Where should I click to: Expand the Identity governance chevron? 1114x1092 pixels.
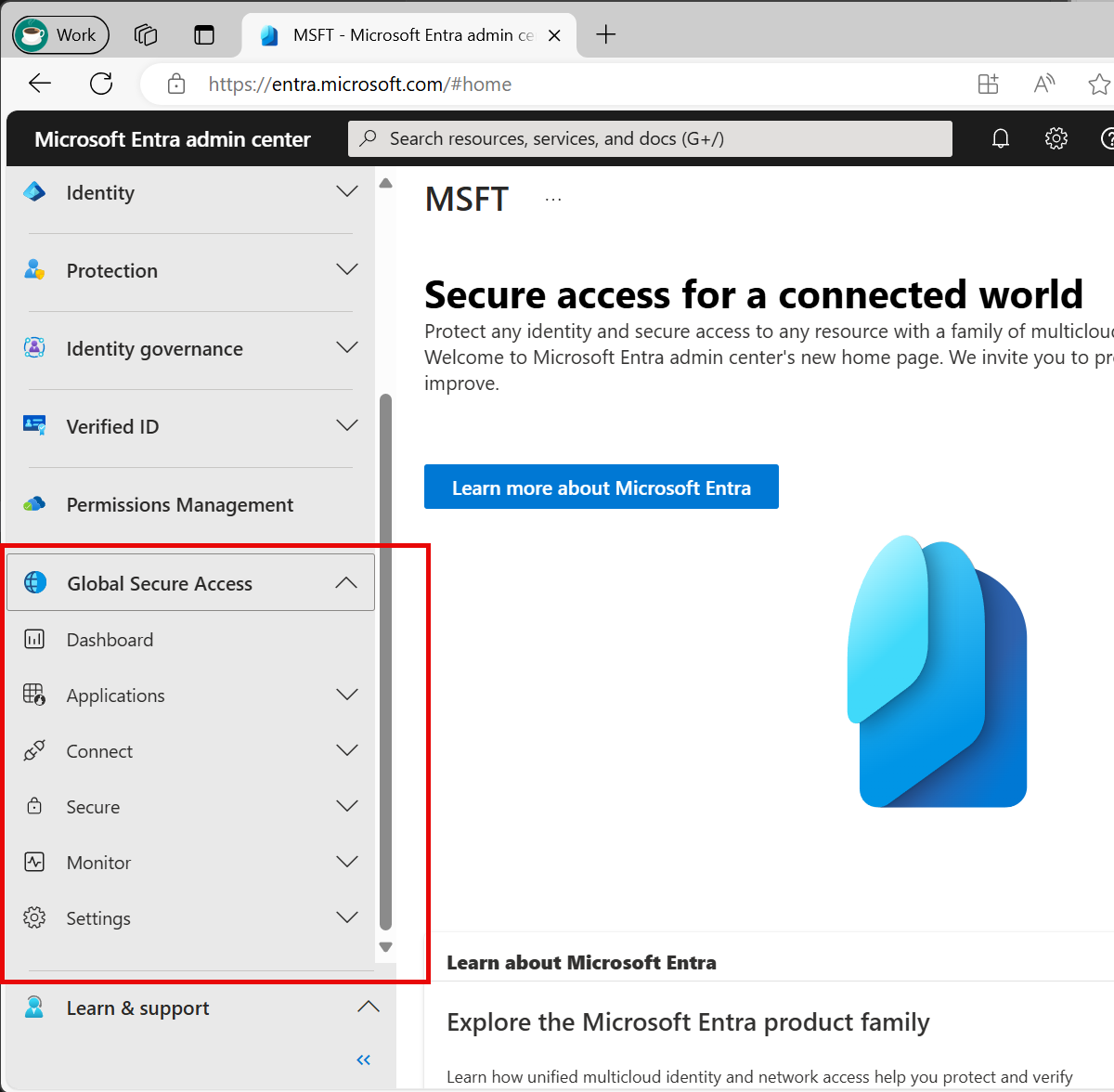347,348
